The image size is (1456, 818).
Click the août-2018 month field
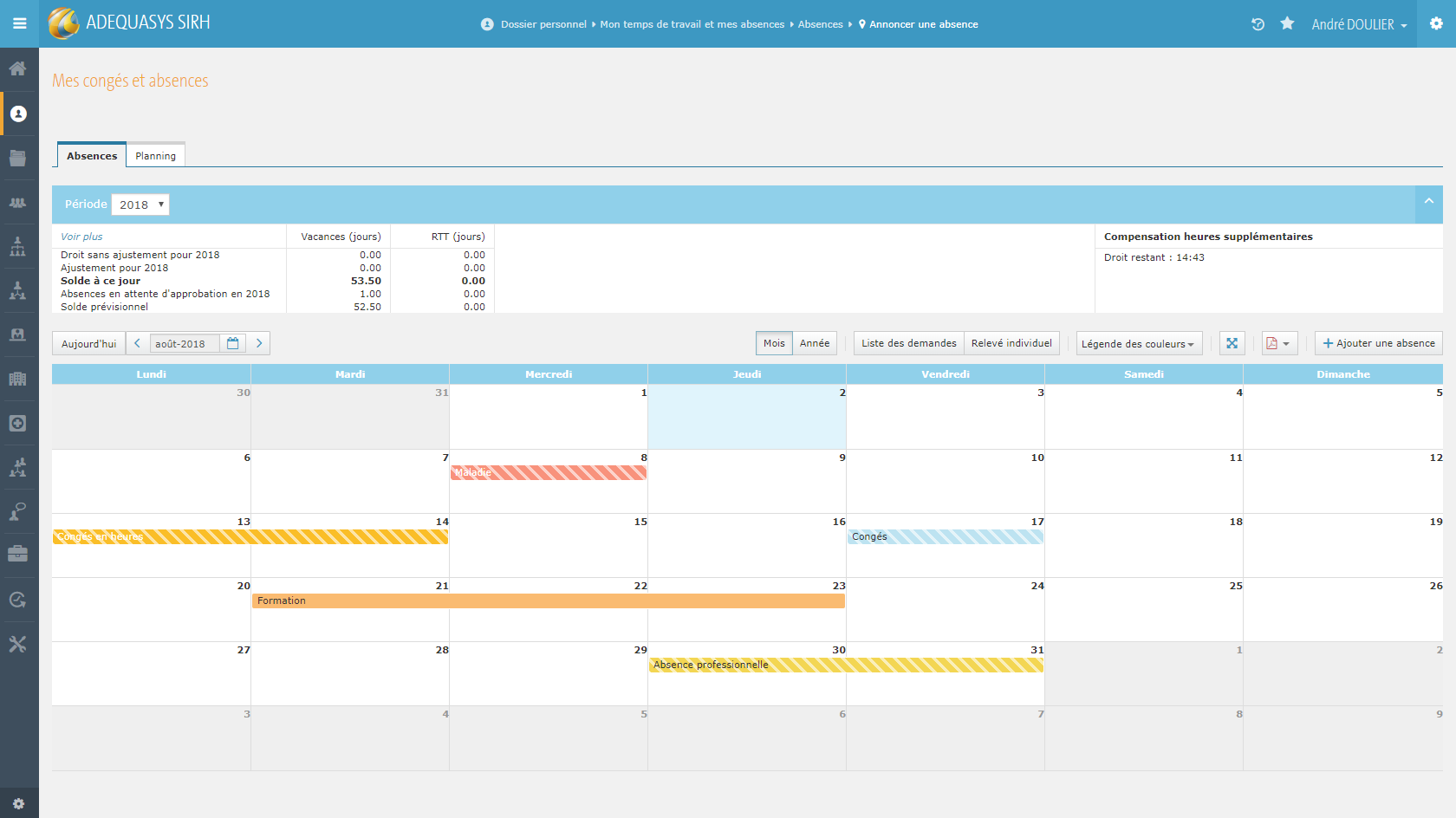pos(185,343)
